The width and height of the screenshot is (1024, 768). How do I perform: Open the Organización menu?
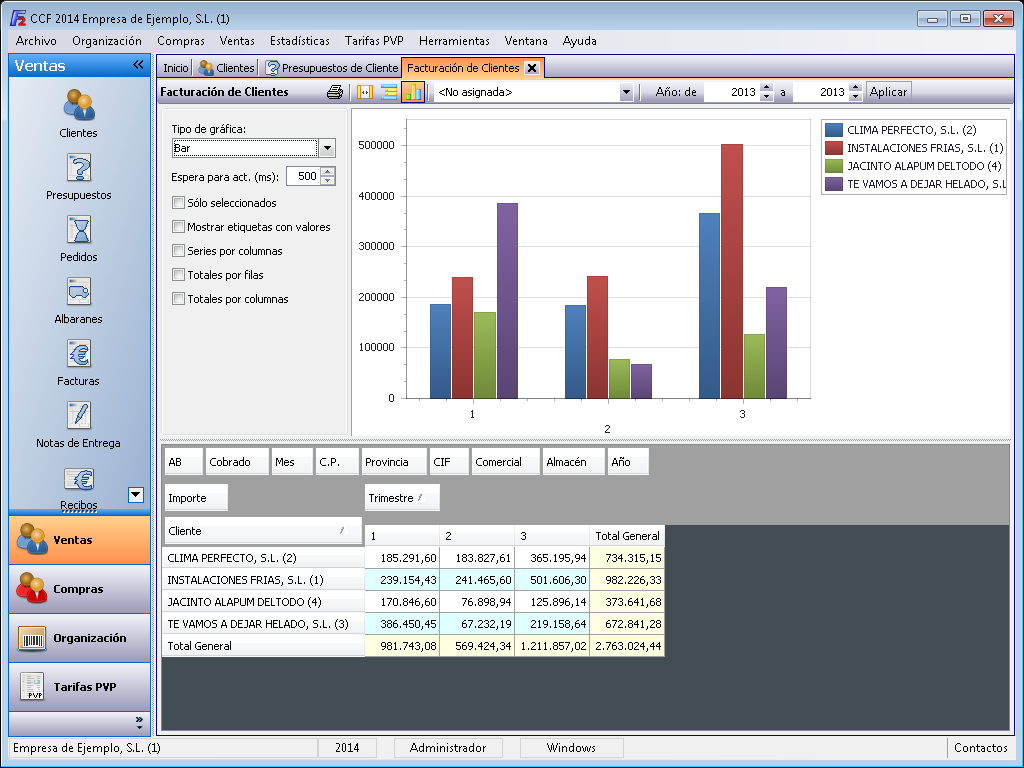coord(107,40)
